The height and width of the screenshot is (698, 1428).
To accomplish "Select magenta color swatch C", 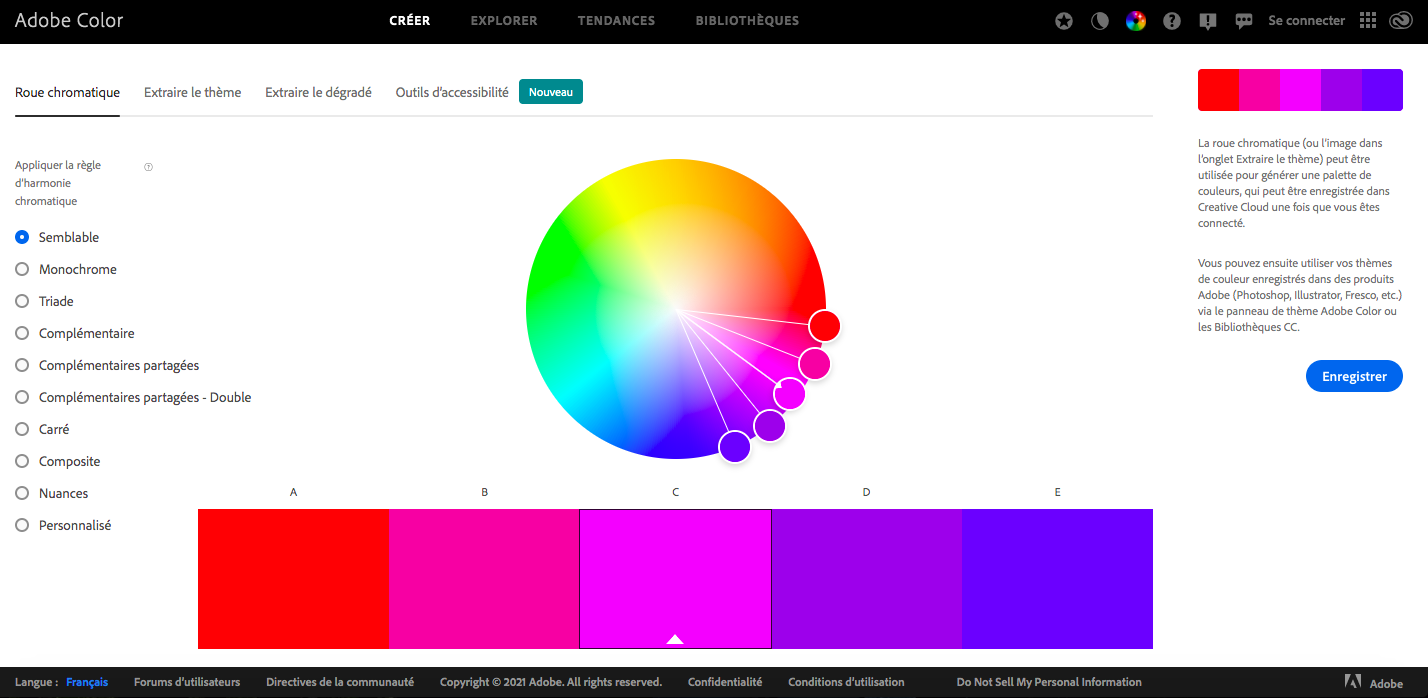I will pos(675,579).
